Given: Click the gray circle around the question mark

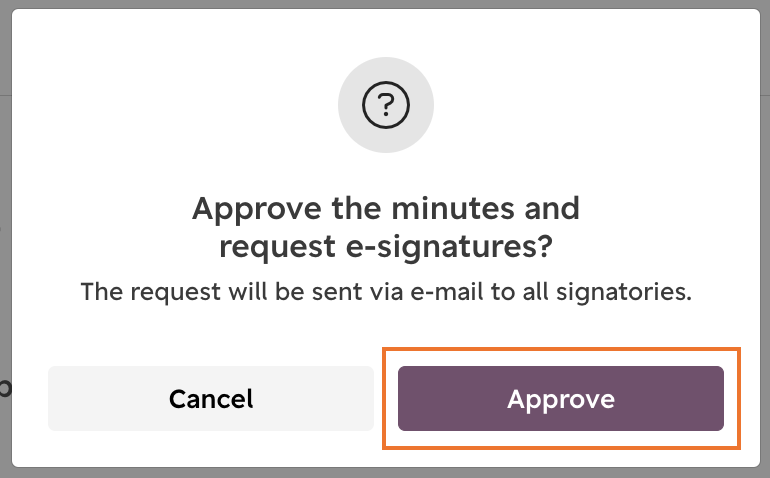Looking at the screenshot, I should [x=386, y=105].
